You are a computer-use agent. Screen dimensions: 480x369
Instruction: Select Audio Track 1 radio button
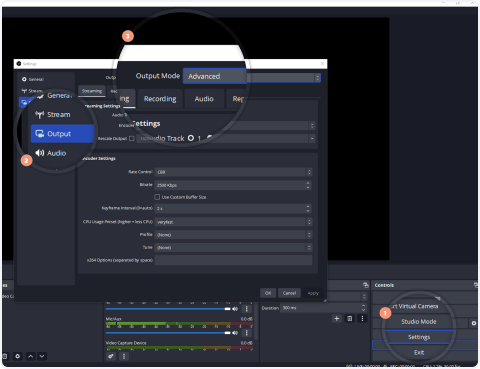click(x=191, y=138)
